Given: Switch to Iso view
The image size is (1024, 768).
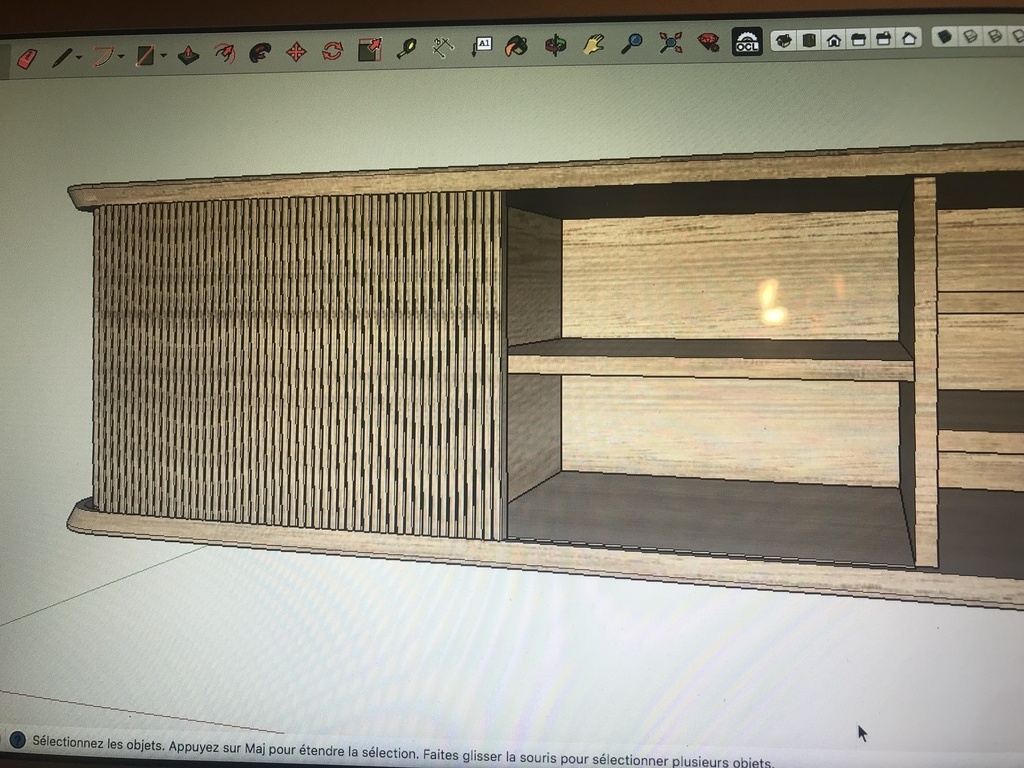Looking at the screenshot, I should (x=784, y=40).
